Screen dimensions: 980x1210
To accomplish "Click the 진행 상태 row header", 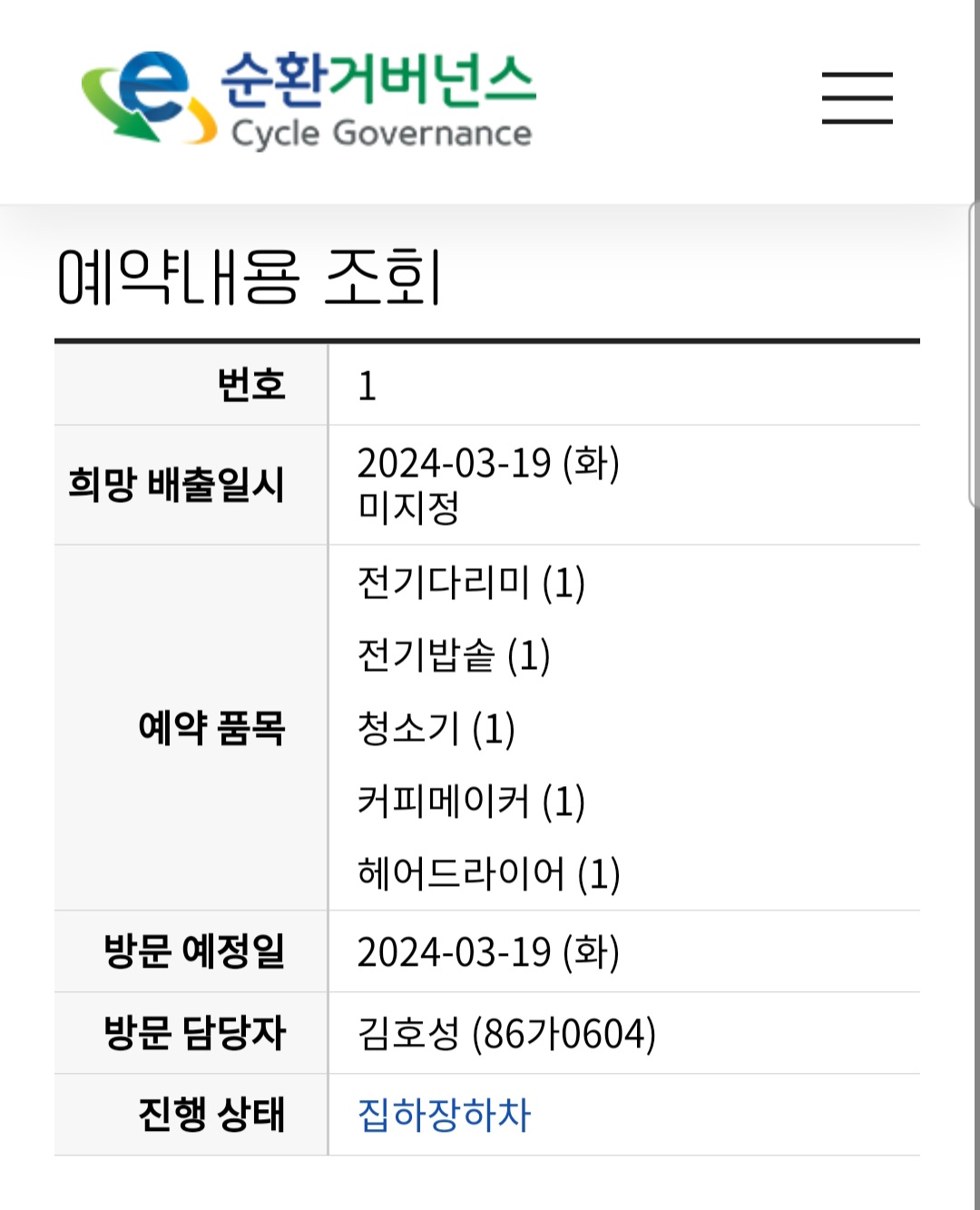I will tap(211, 1115).
